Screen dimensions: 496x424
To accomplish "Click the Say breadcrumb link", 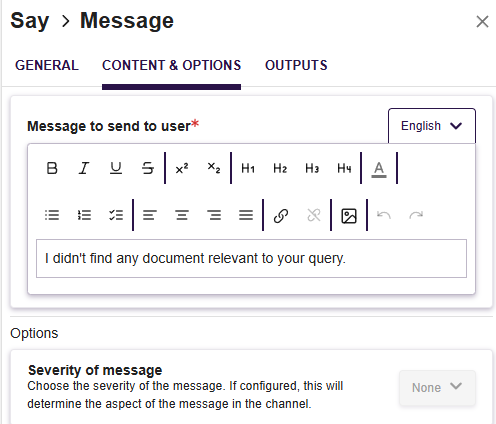I will 30,21.
